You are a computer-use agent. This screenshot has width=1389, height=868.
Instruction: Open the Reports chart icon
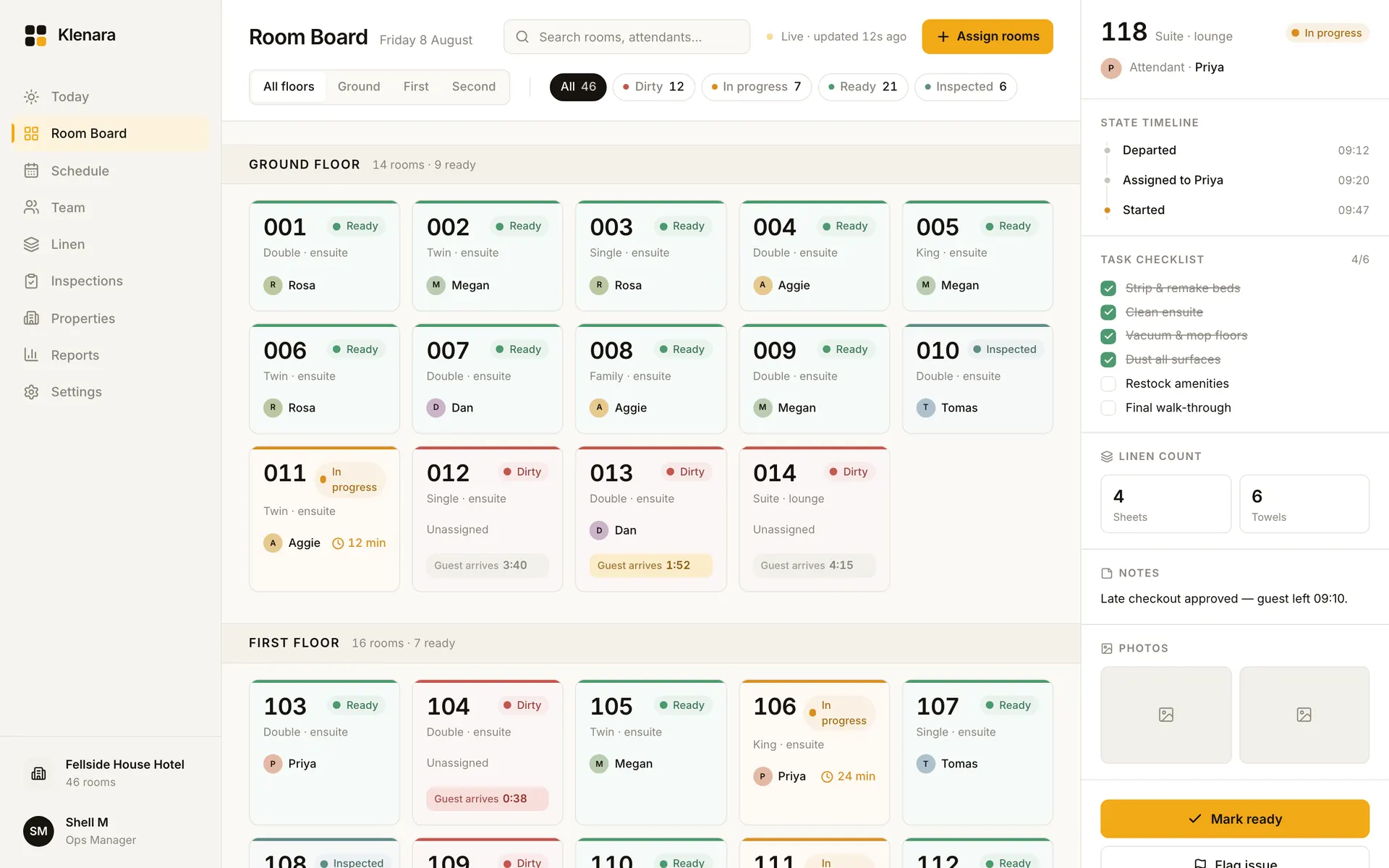[x=31, y=355]
